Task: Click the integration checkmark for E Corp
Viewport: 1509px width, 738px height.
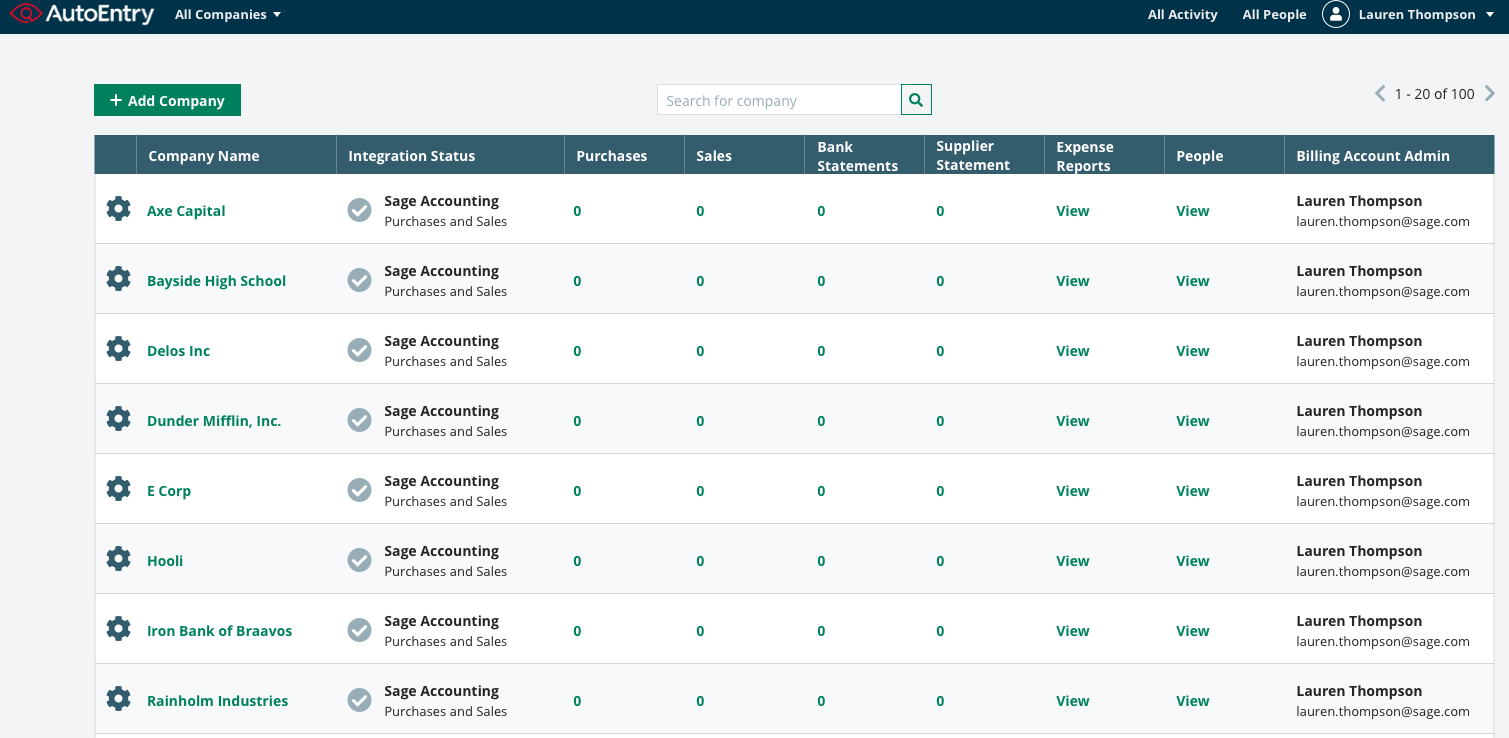Action: point(359,491)
